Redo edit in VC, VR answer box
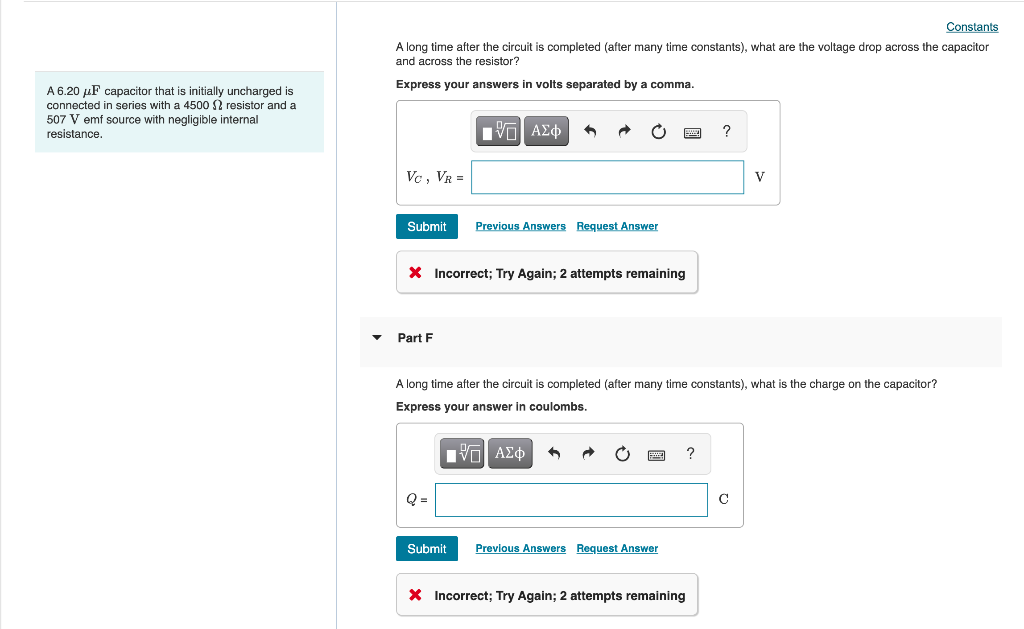 pyautogui.click(x=624, y=131)
